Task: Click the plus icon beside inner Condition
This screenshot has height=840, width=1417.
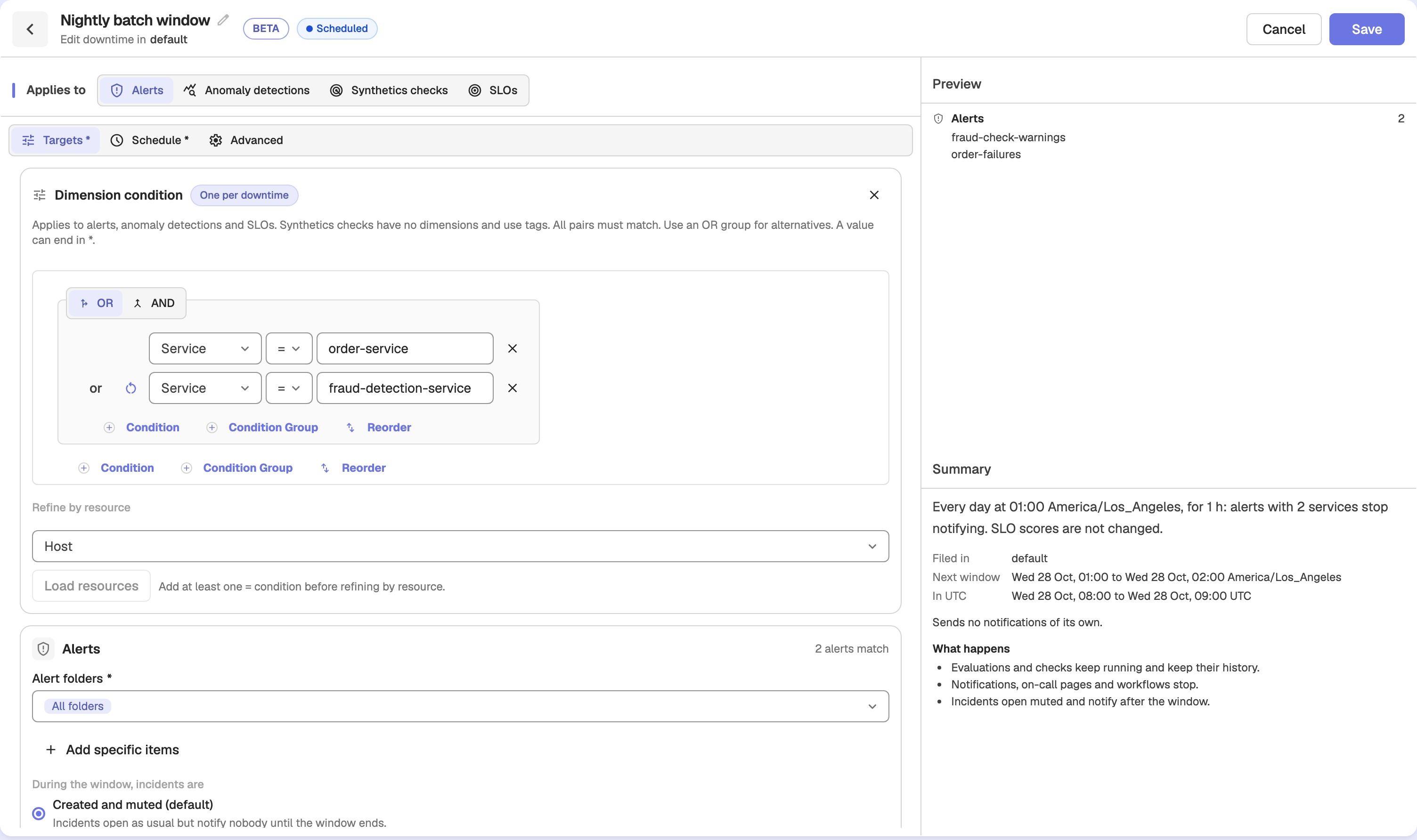Action: pos(109,428)
